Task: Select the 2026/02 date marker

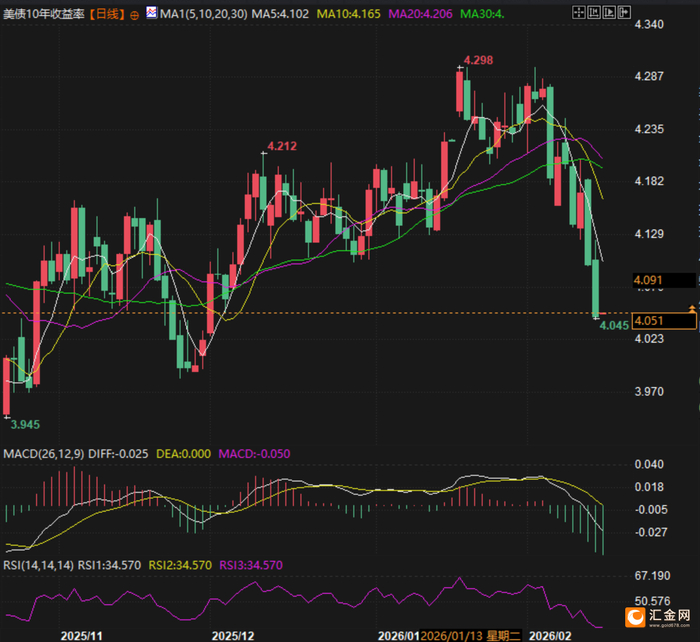Action: click(550, 636)
